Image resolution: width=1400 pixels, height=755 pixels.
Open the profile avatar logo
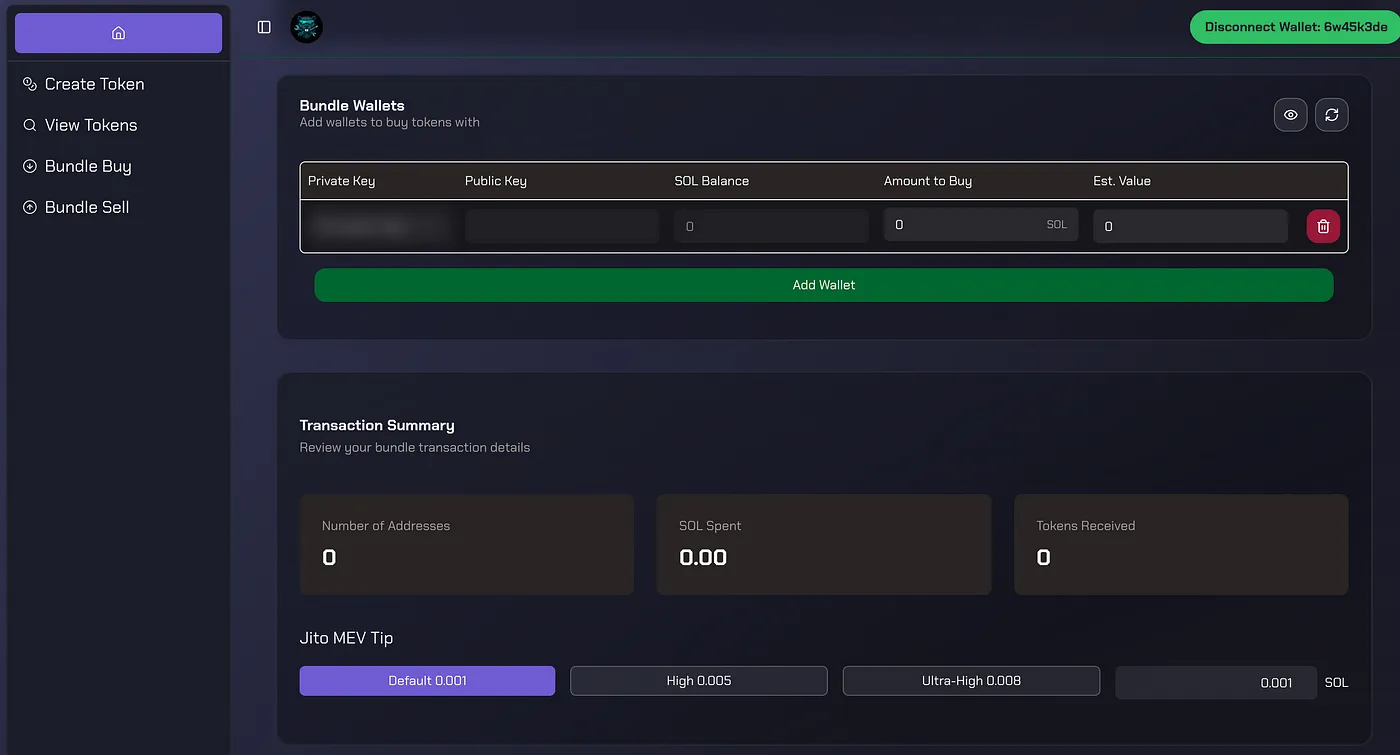tap(306, 27)
